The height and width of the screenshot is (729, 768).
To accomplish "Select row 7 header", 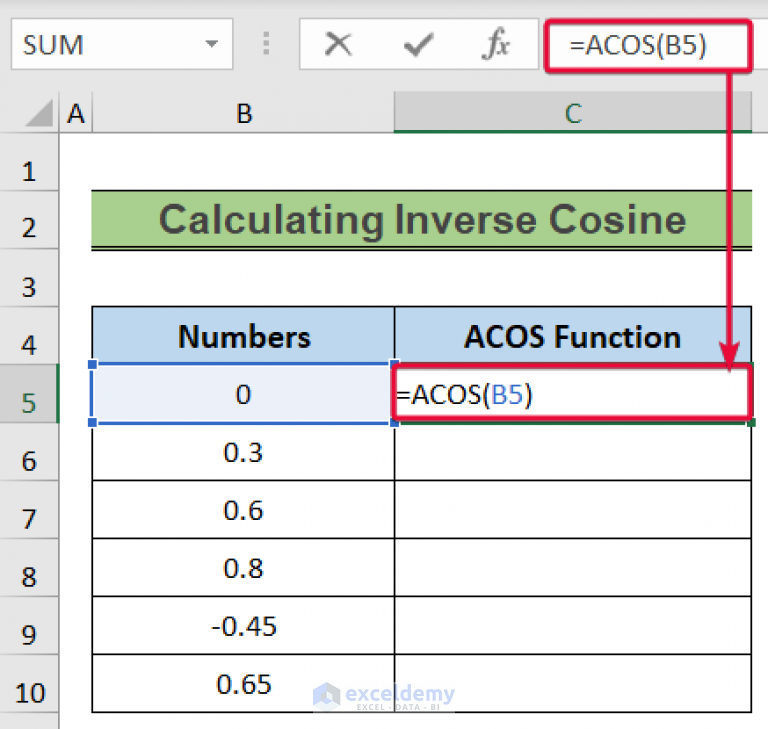I will [29, 510].
